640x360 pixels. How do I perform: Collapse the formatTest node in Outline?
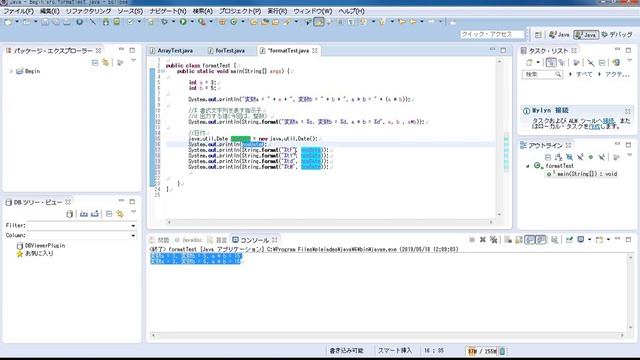click(527, 166)
